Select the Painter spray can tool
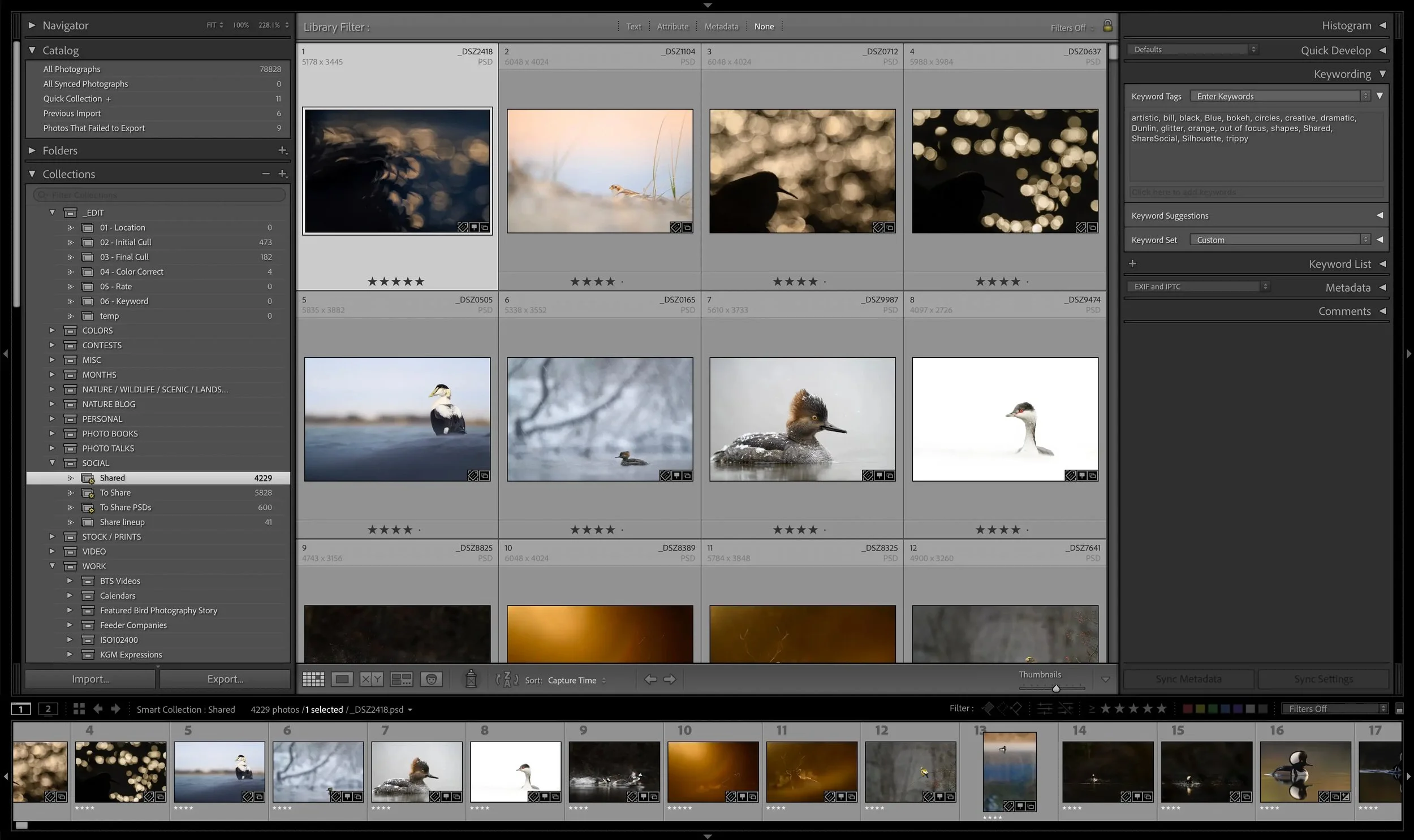 (x=471, y=679)
